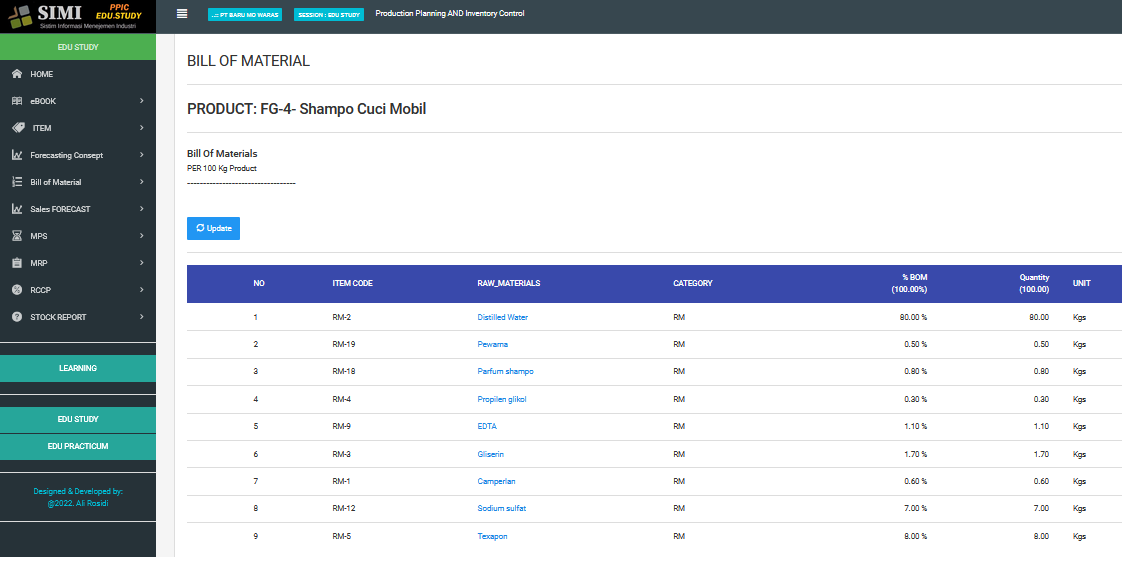
Task: Click the ITEM tag icon
Action: pyautogui.click(x=17, y=128)
